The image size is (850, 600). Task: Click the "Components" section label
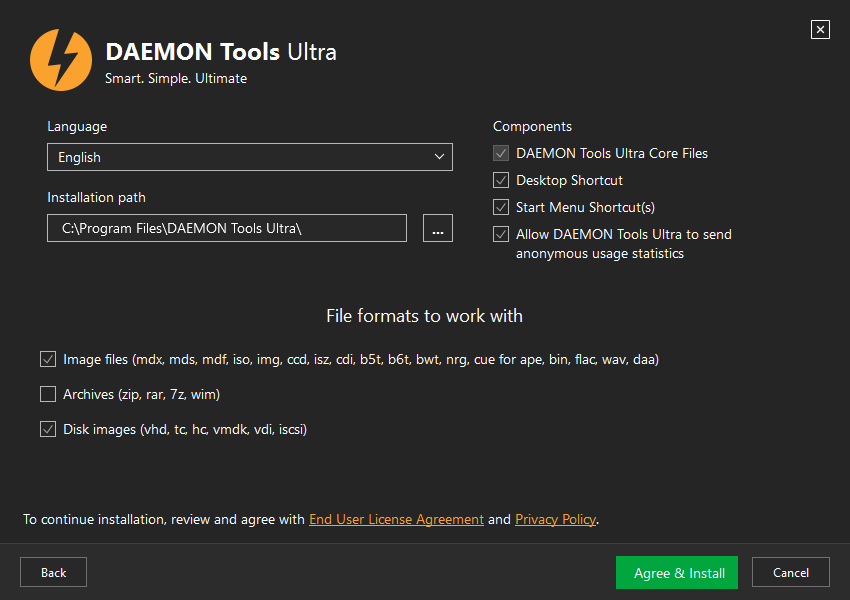(x=532, y=126)
